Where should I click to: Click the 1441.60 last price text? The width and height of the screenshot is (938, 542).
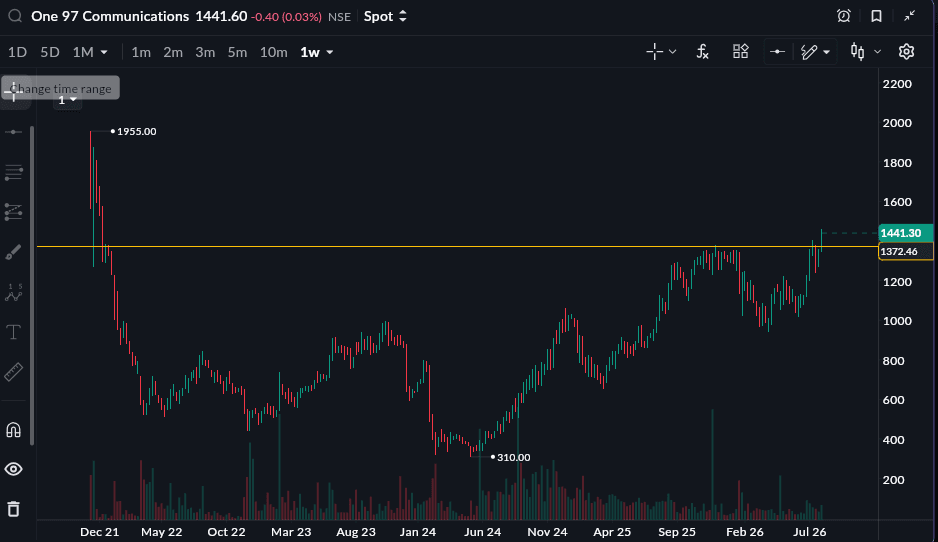221,16
